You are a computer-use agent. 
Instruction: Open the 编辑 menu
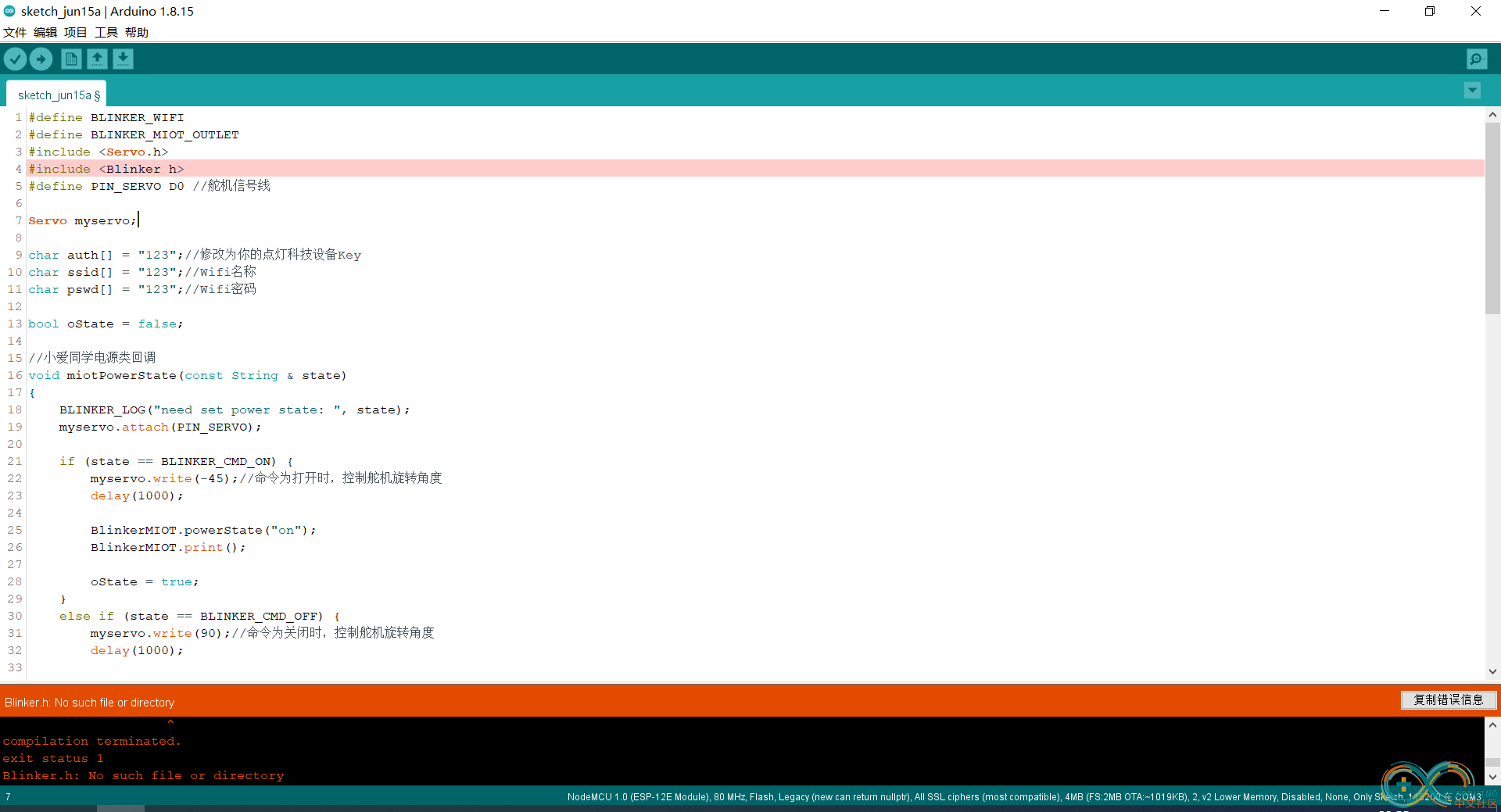(45, 32)
